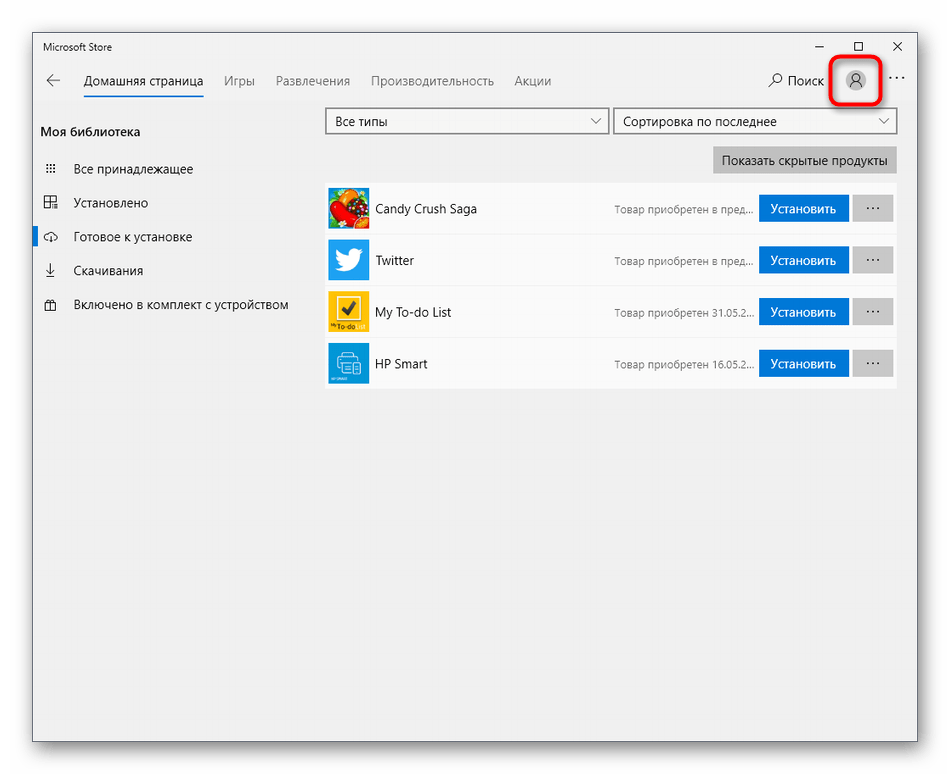Install the HP Smart app
The image size is (950, 774).
pyautogui.click(x=803, y=364)
